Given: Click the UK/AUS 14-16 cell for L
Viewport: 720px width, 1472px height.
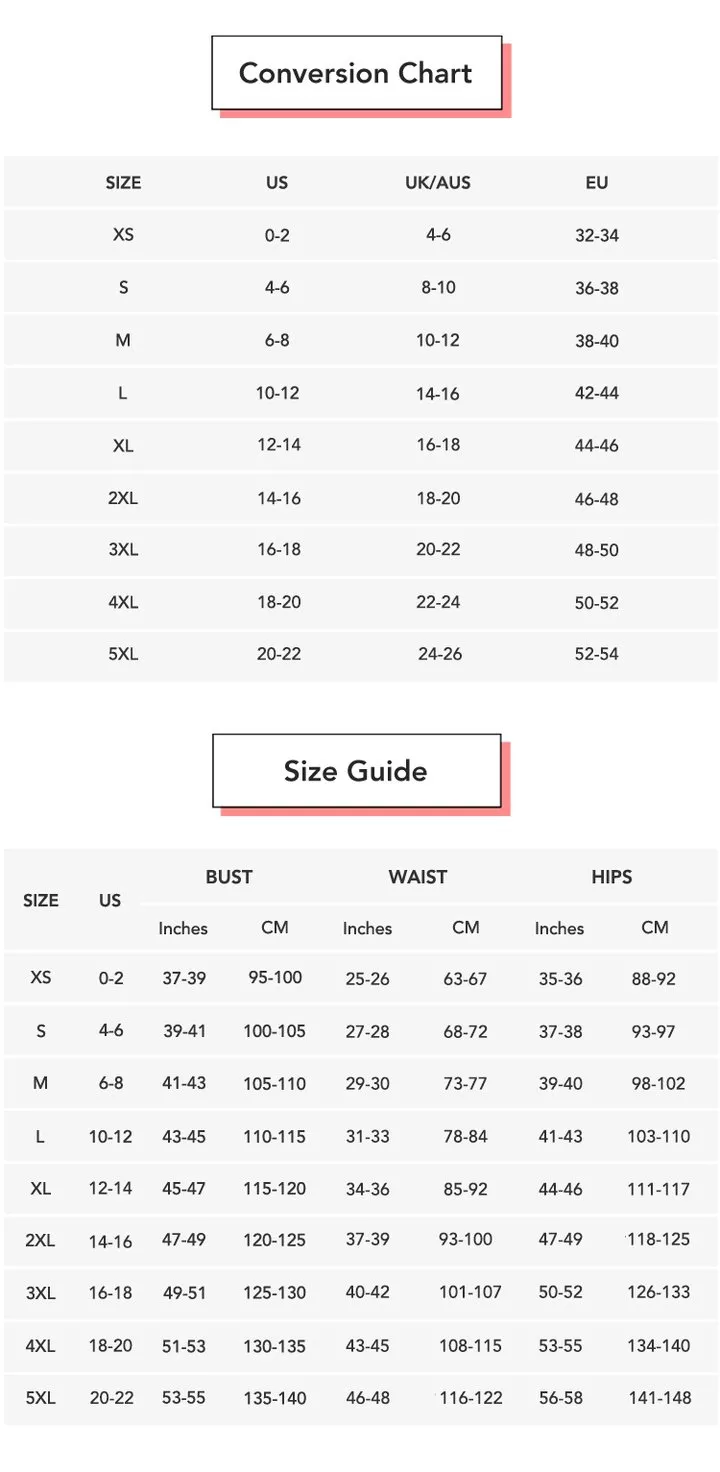Looking at the screenshot, I should [438, 394].
